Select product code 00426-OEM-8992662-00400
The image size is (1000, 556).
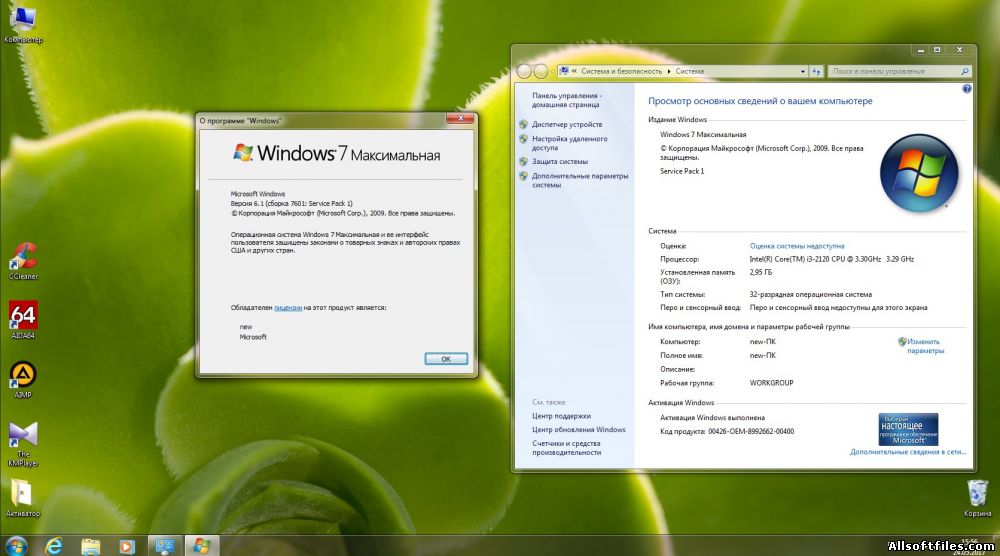751,431
